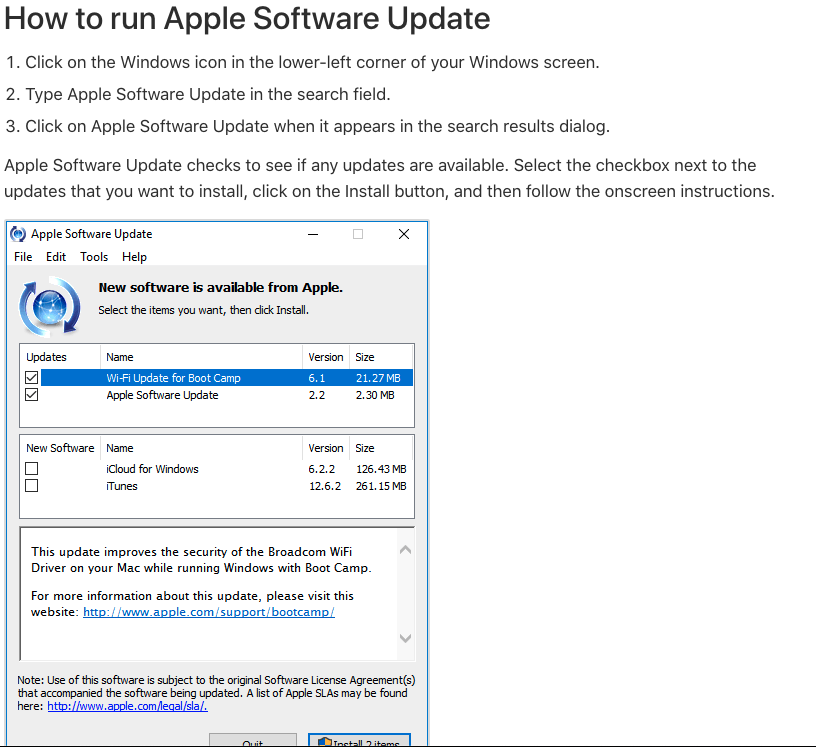Click the large blue globe update icon
Screen dimensions: 816x747
(x=50, y=307)
